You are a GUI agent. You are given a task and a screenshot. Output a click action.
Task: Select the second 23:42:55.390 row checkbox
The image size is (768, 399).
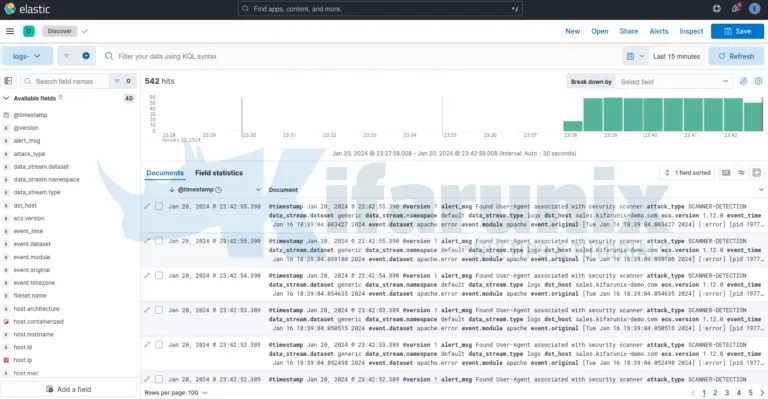pyautogui.click(x=159, y=241)
